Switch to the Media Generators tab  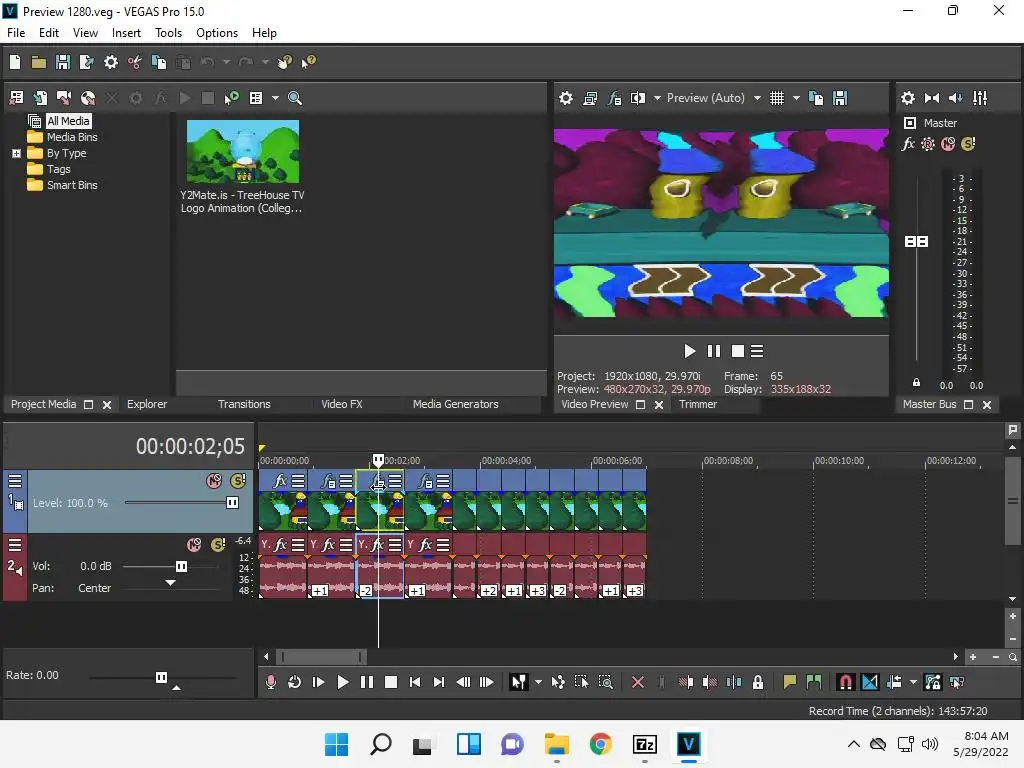[455, 404]
